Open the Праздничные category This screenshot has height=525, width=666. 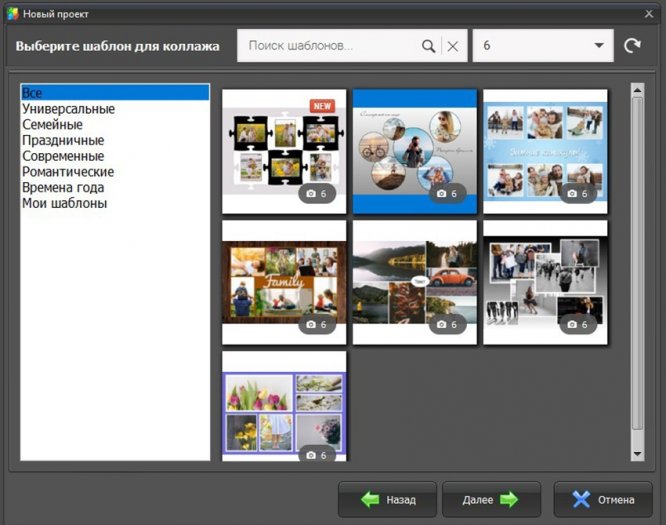pyautogui.click(x=61, y=141)
